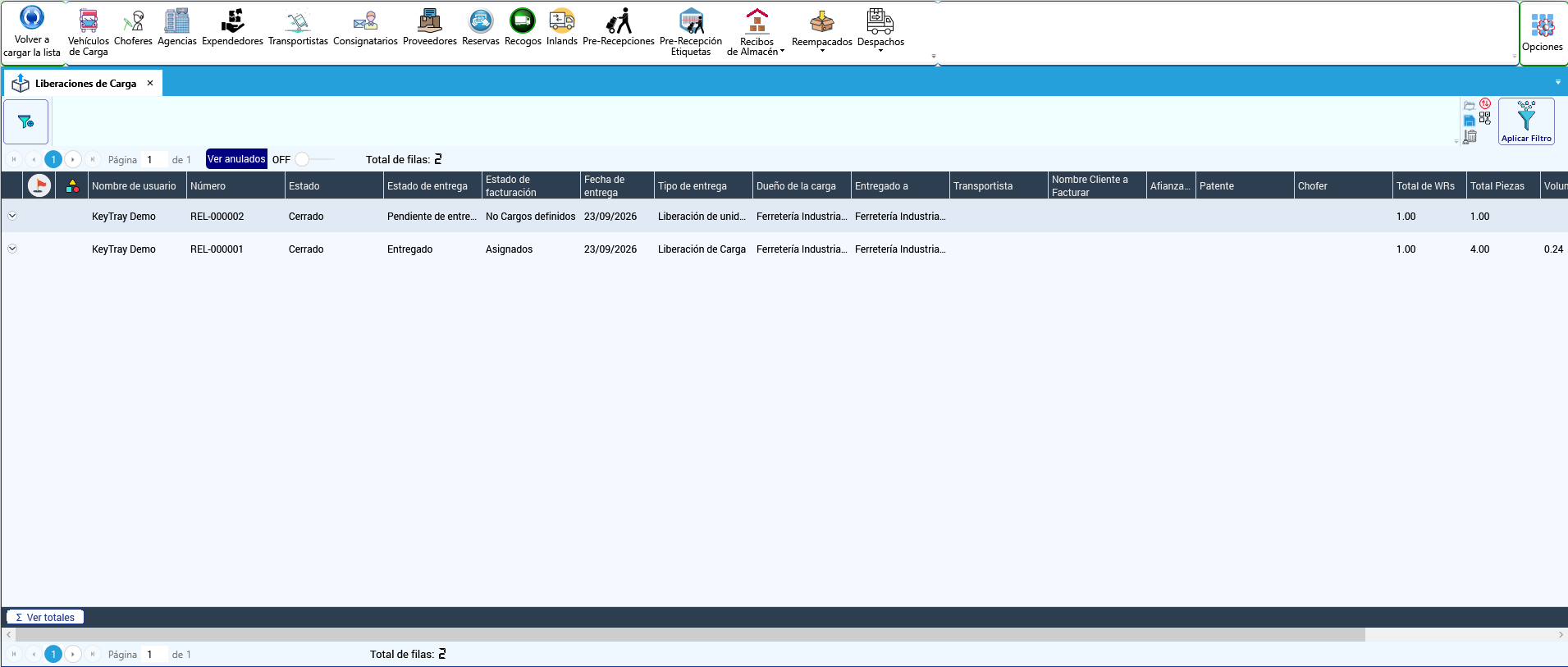This screenshot has width=1568, height=667.
Task: Open Pre-Recepción Etiquetas
Action: [x=691, y=33]
